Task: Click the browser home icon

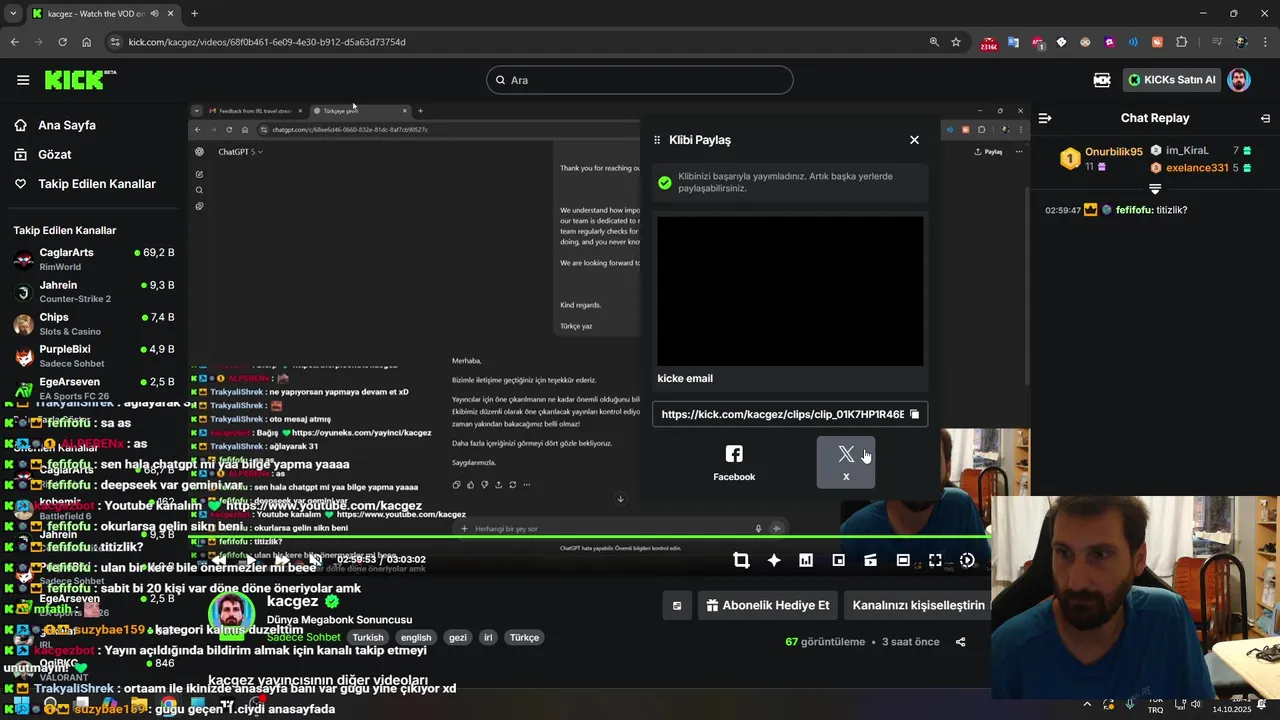Action: (x=86, y=42)
